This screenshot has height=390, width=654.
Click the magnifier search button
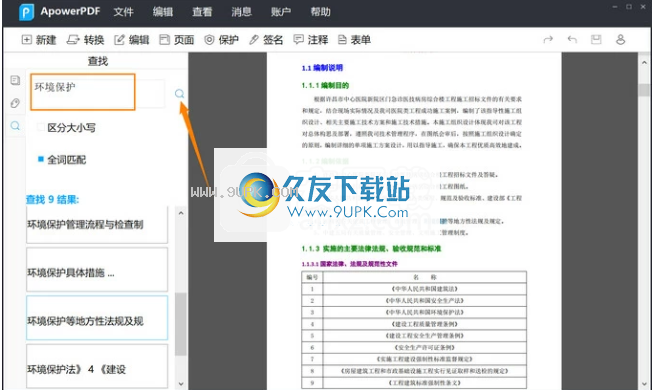click(x=179, y=94)
